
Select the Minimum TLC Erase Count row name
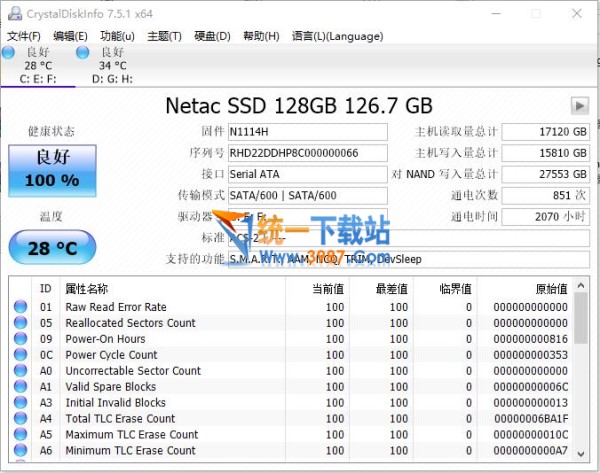(130, 450)
